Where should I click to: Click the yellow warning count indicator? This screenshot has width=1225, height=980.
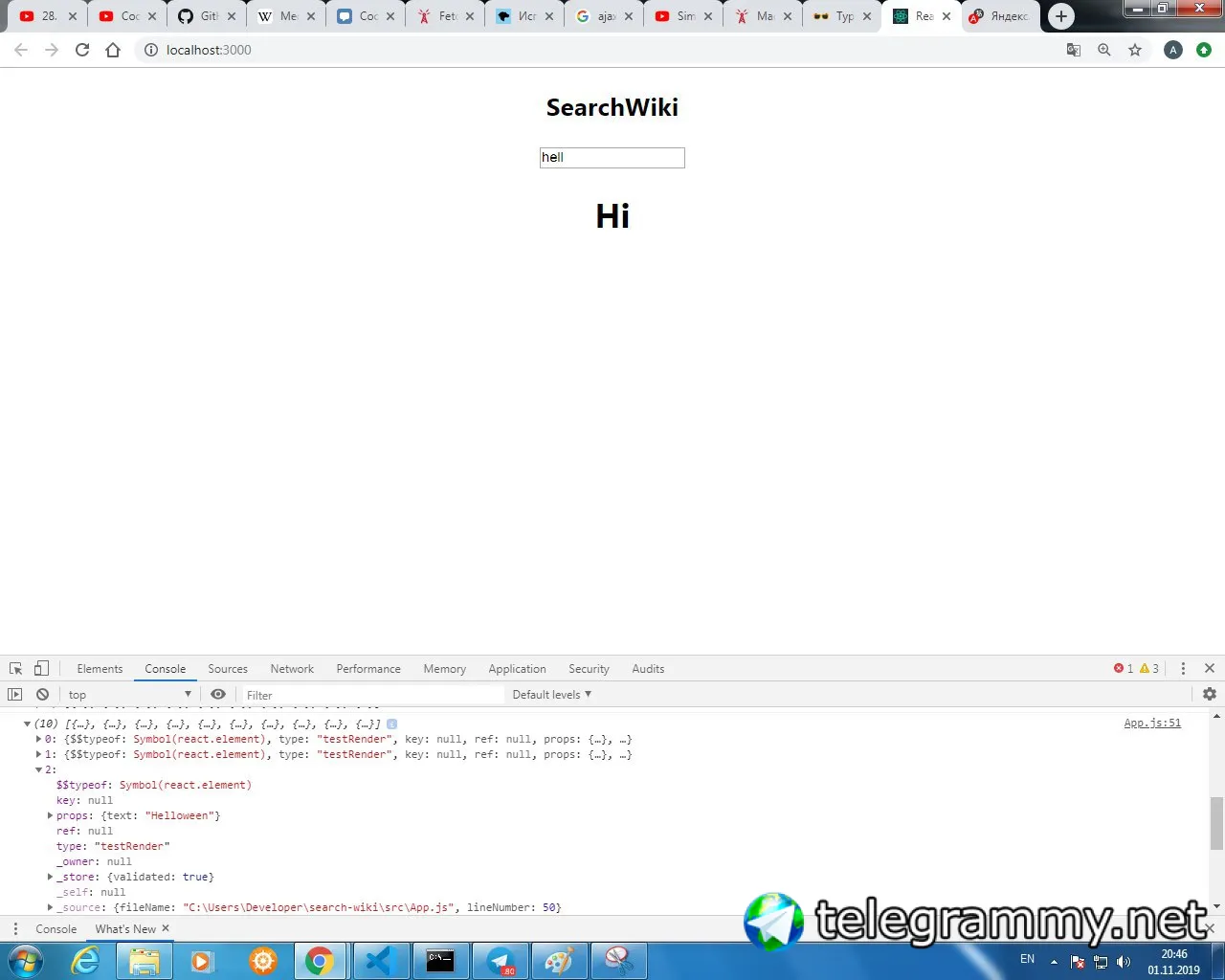1149,669
